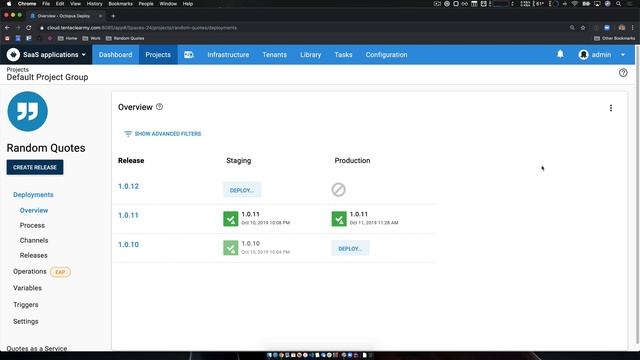Click the filter icon beside Show Advanced Filters

tap(128, 134)
